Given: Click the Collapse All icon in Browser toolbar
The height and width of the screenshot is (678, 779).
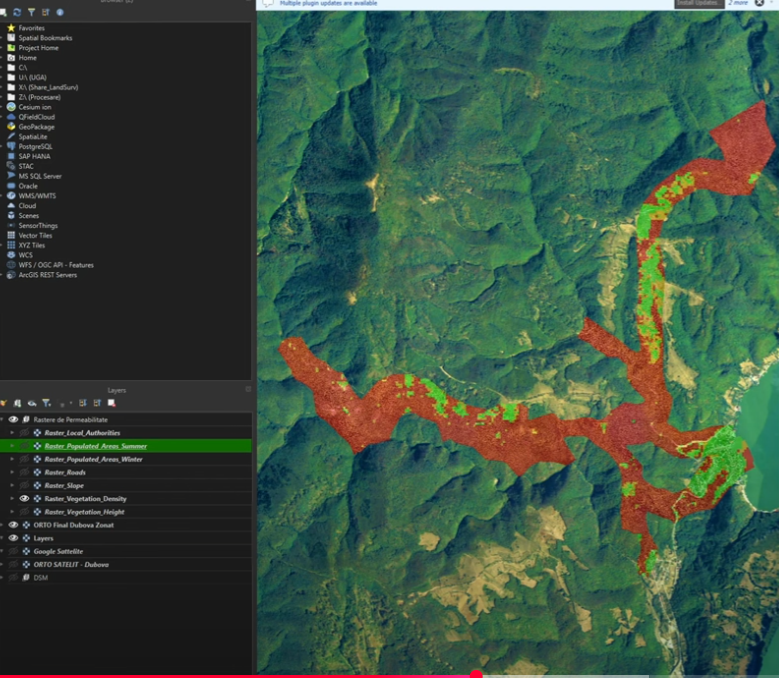Looking at the screenshot, I should tap(45, 12).
